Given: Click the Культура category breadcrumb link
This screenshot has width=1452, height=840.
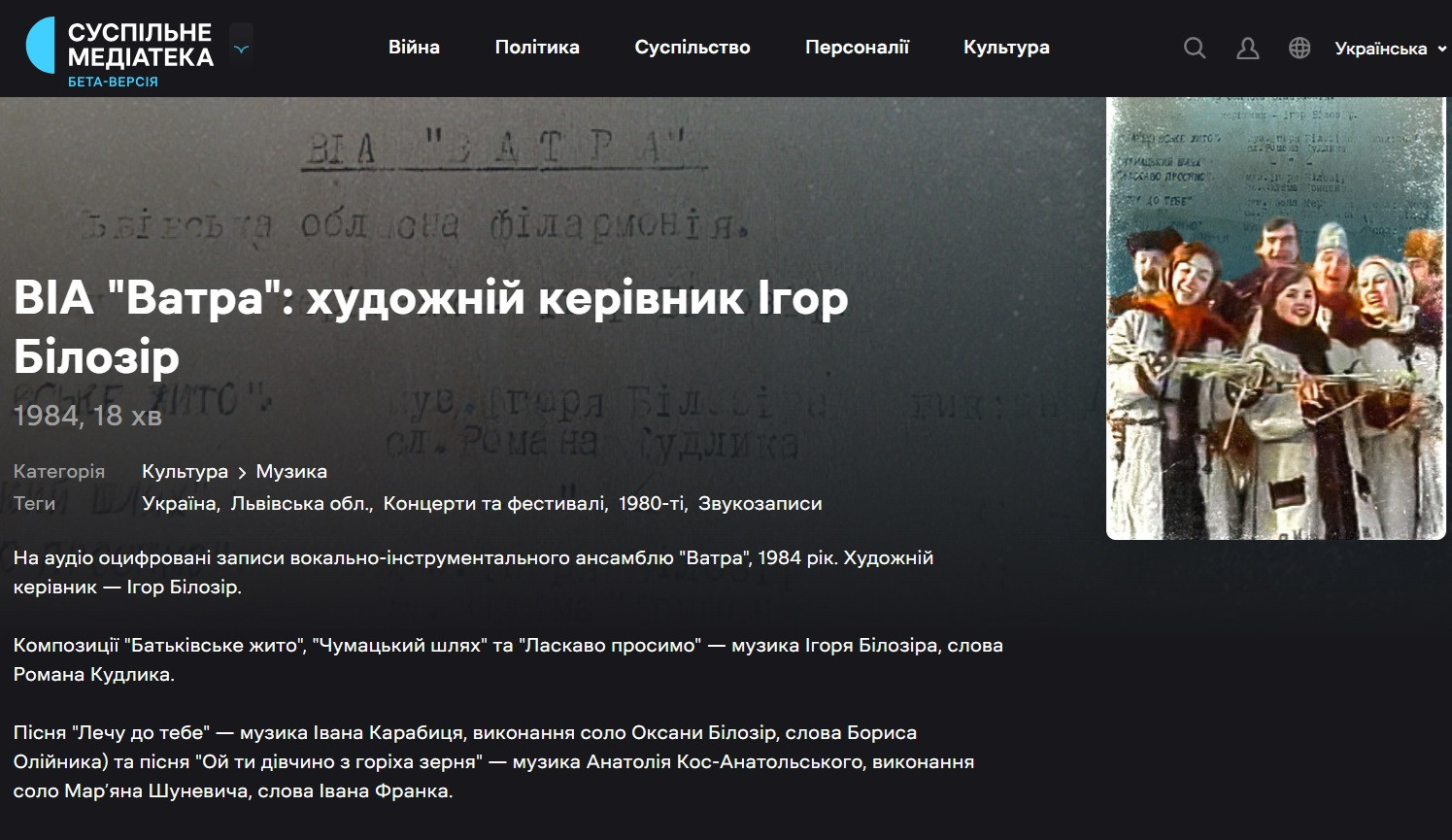Looking at the screenshot, I should click(185, 472).
